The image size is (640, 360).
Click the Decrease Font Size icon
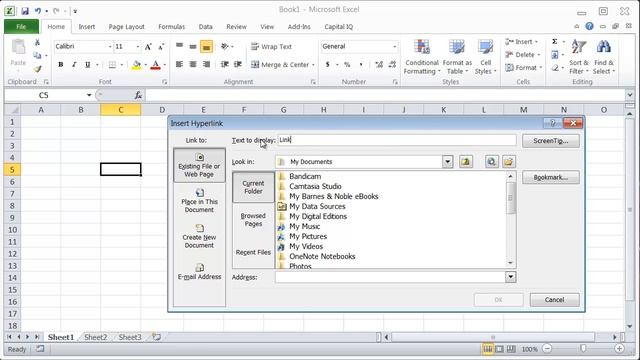pos(161,47)
